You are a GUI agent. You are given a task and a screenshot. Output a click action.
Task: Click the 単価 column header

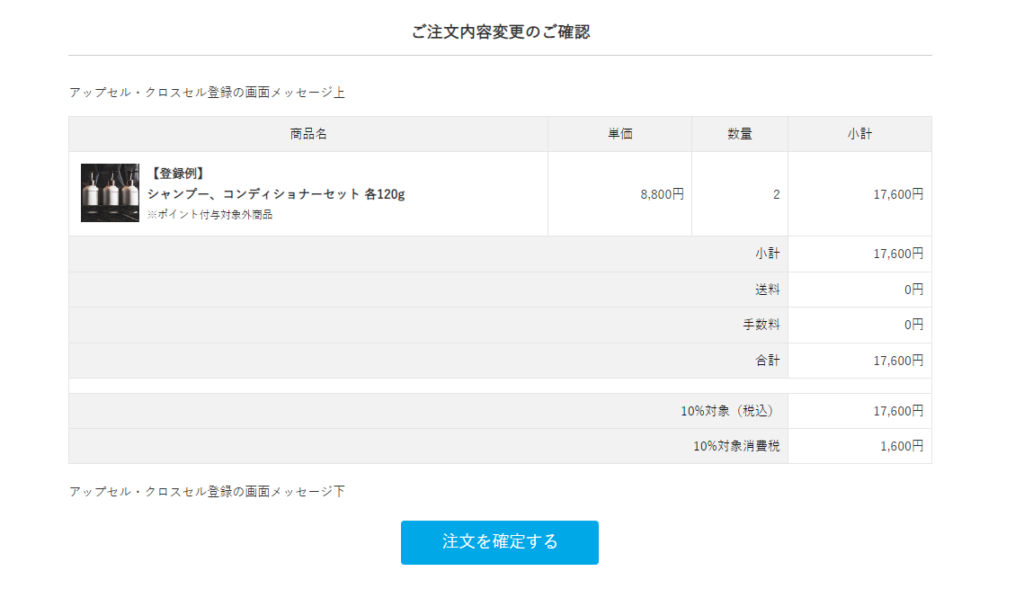point(620,134)
